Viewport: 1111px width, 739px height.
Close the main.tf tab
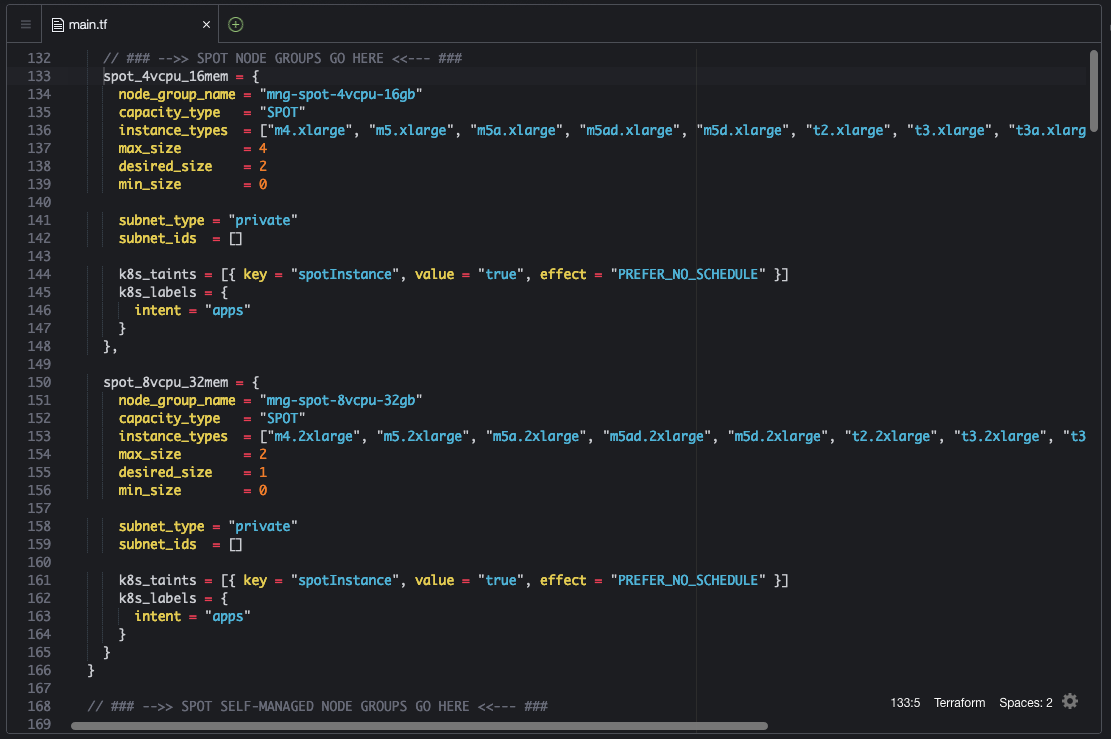coord(206,25)
